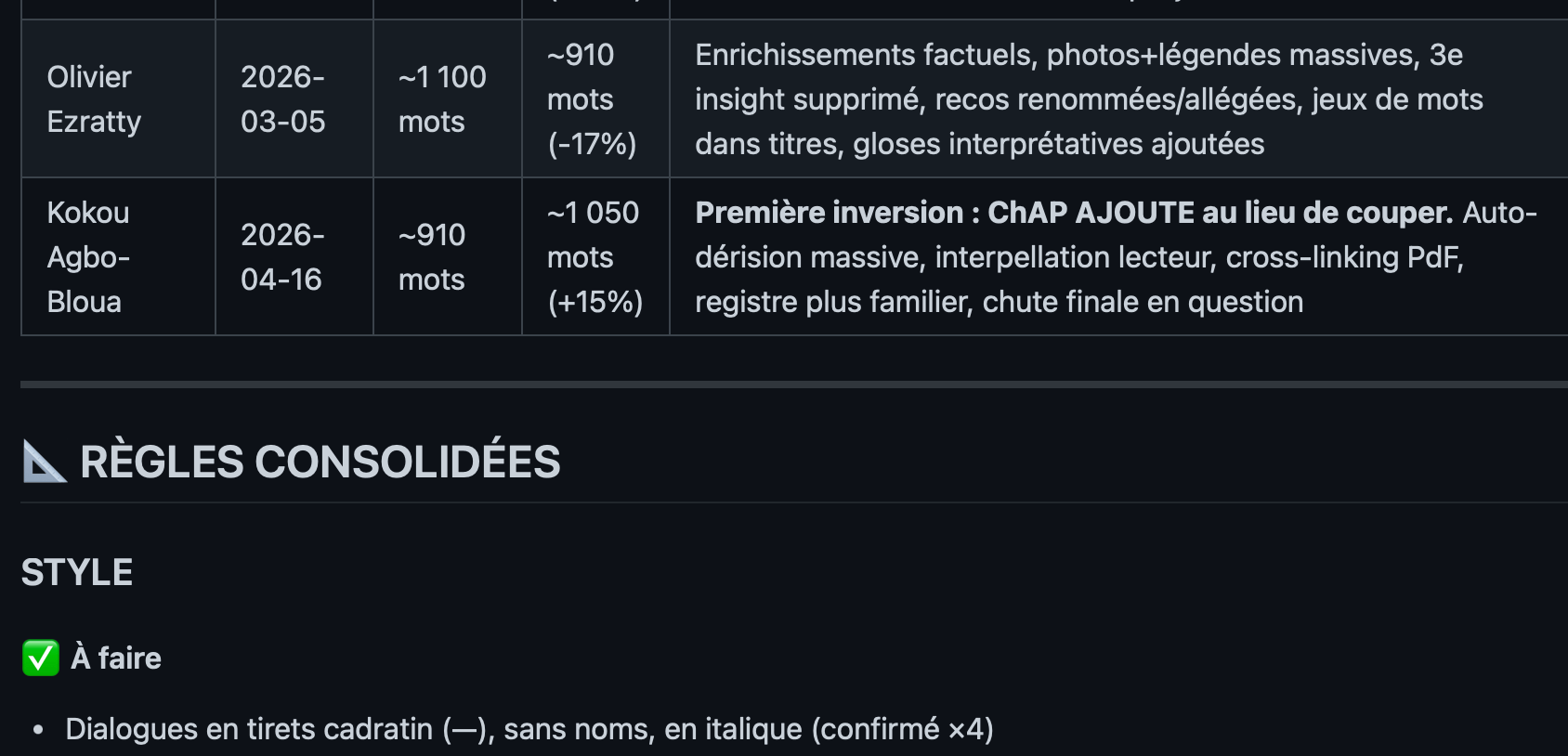Select the Olivier Ezratty name cell
Screen dimensions: 1568x756
[x=119, y=99]
